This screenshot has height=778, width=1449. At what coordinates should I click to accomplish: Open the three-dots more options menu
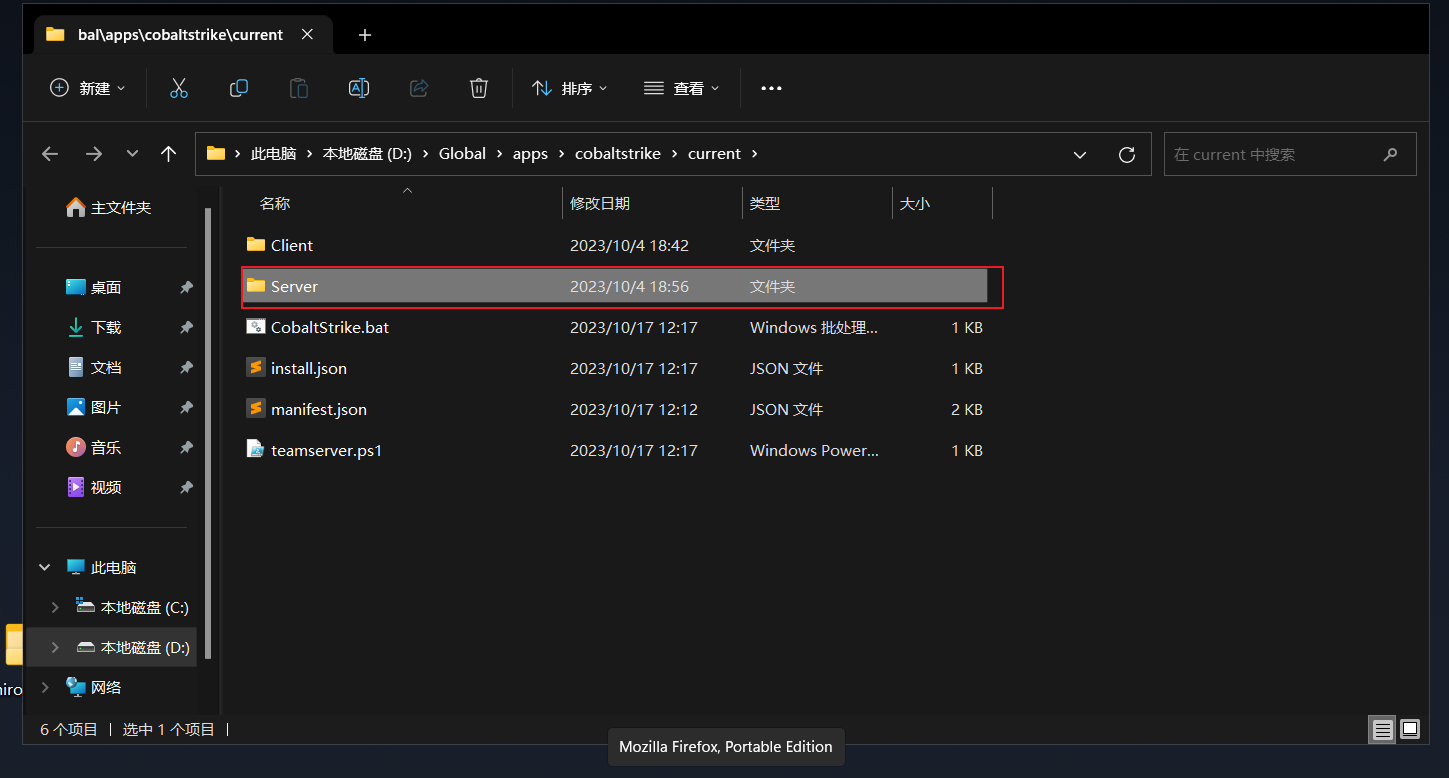(771, 88)
